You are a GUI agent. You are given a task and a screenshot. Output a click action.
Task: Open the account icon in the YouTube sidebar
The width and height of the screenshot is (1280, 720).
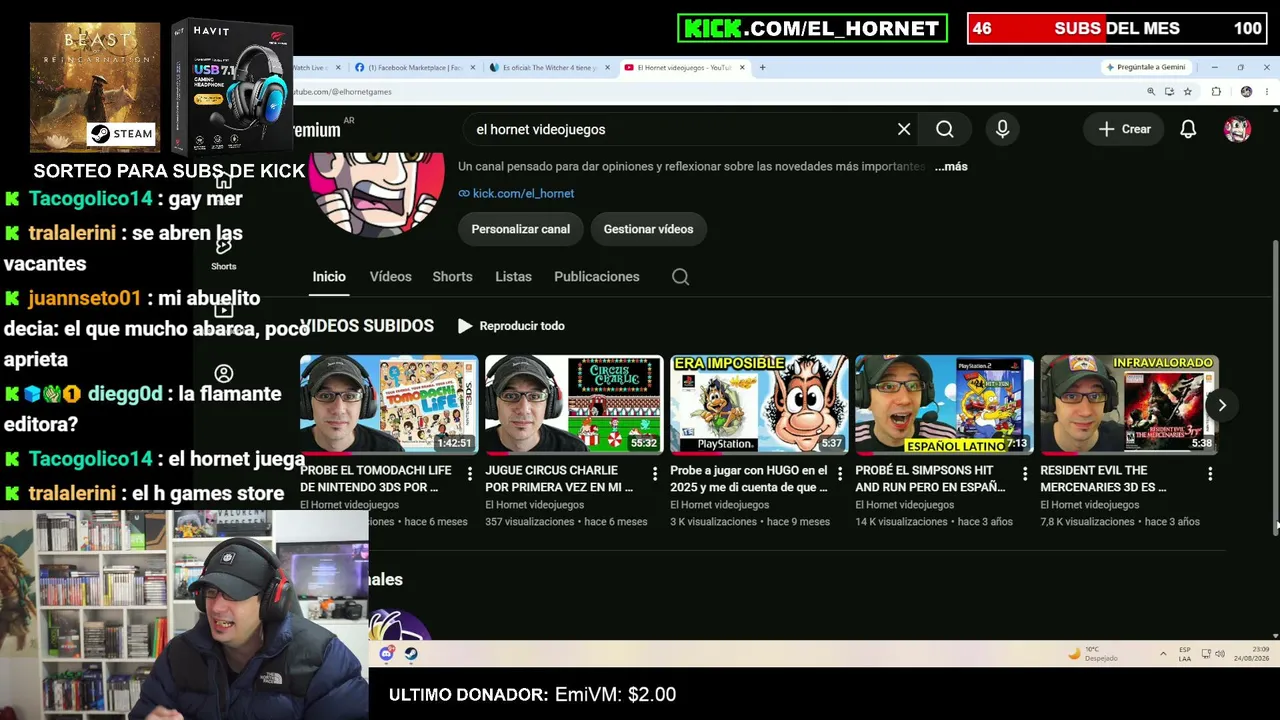pos(224,374)
